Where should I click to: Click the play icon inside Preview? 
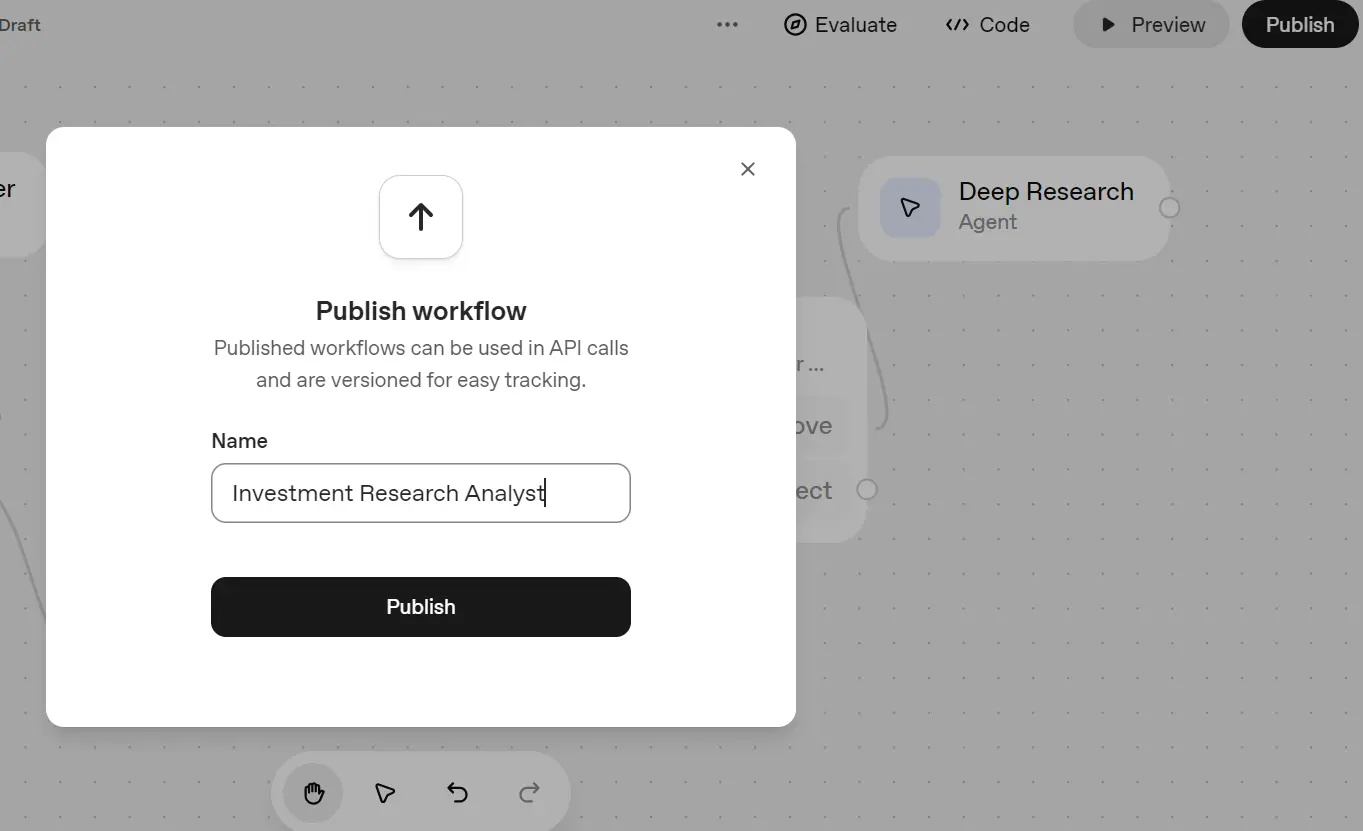point(1110,24)
